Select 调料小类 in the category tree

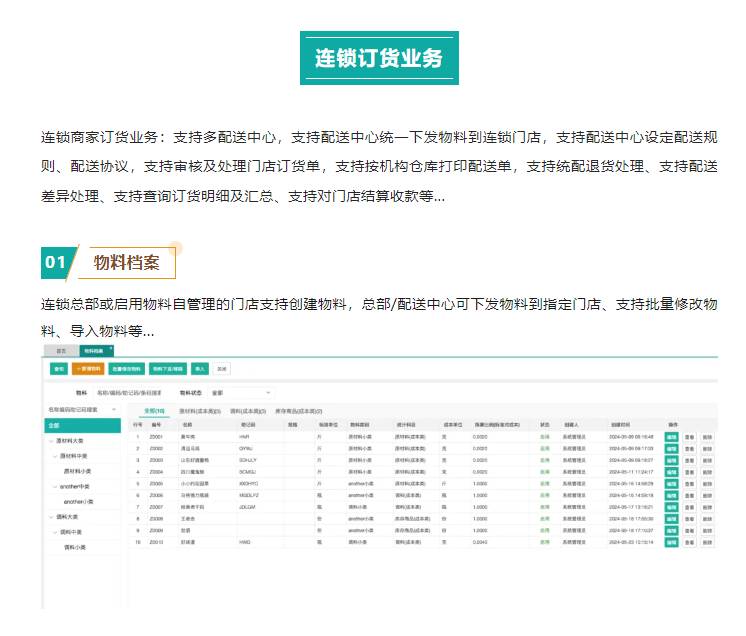point(75,548)
